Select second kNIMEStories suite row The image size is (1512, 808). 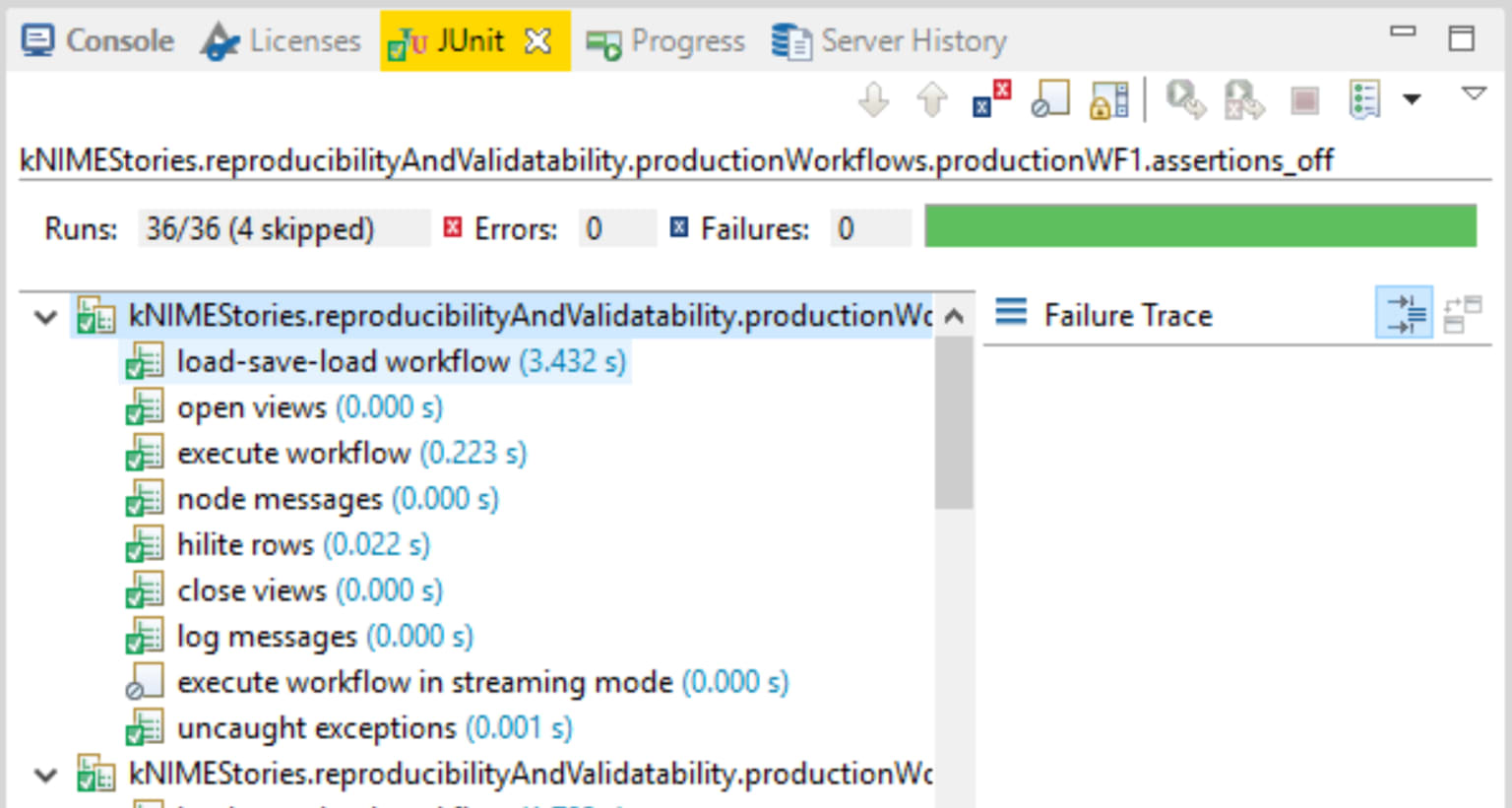point(502,775)
